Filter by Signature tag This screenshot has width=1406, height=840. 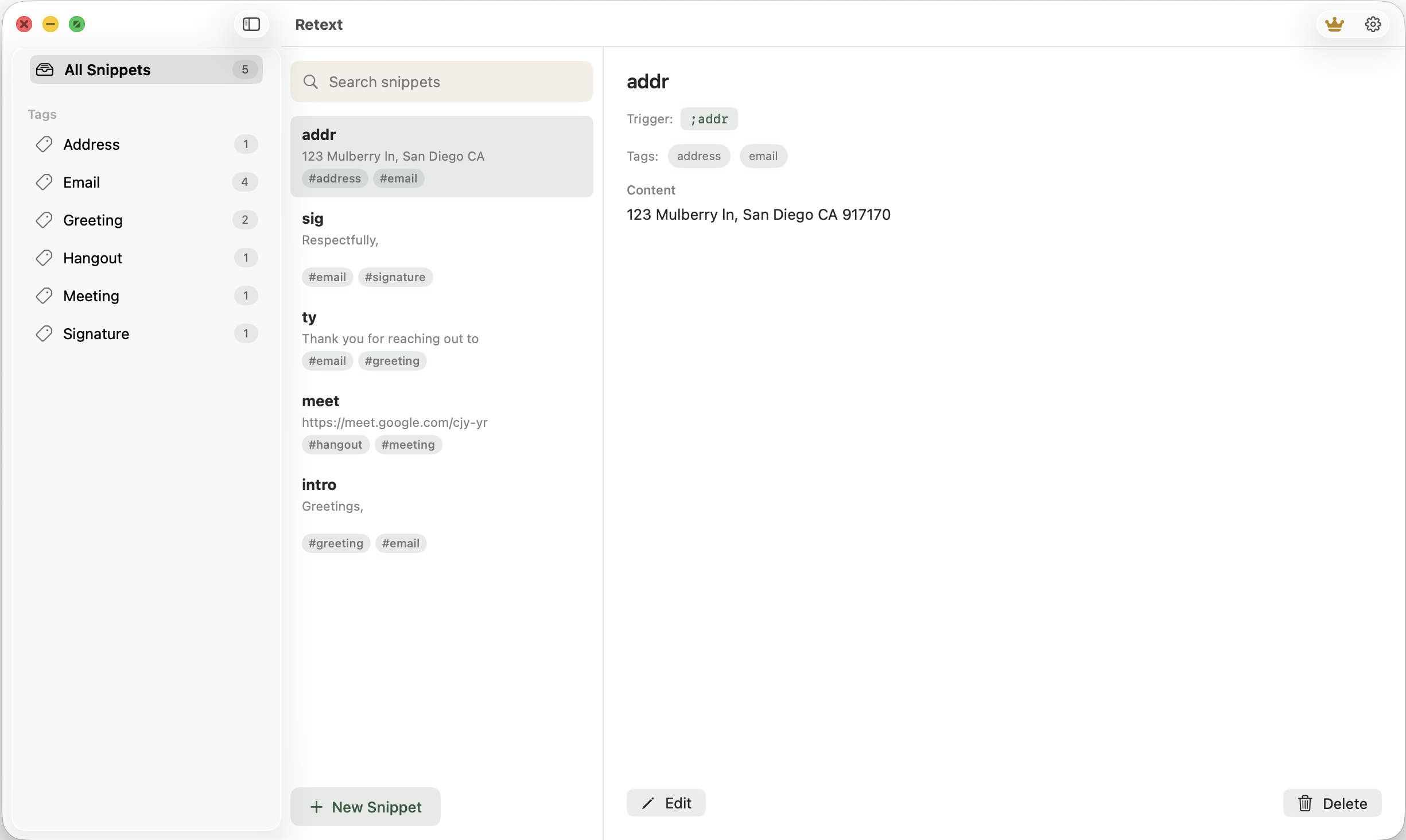click(146, 333)
